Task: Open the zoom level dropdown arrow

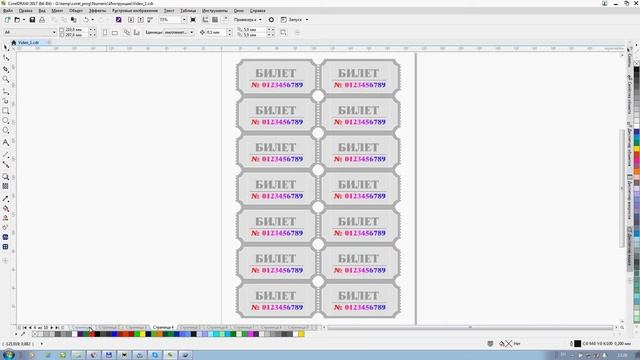Action: click(x=184, y=20)
